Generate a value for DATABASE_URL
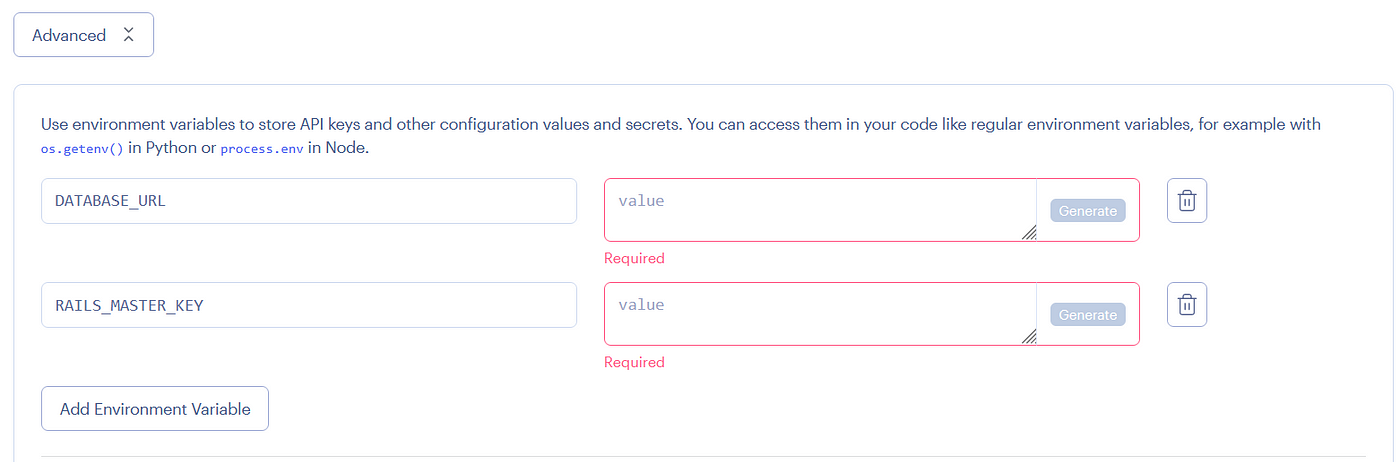Screen dimensions: 1400x462 click(x=1088, y=211)
